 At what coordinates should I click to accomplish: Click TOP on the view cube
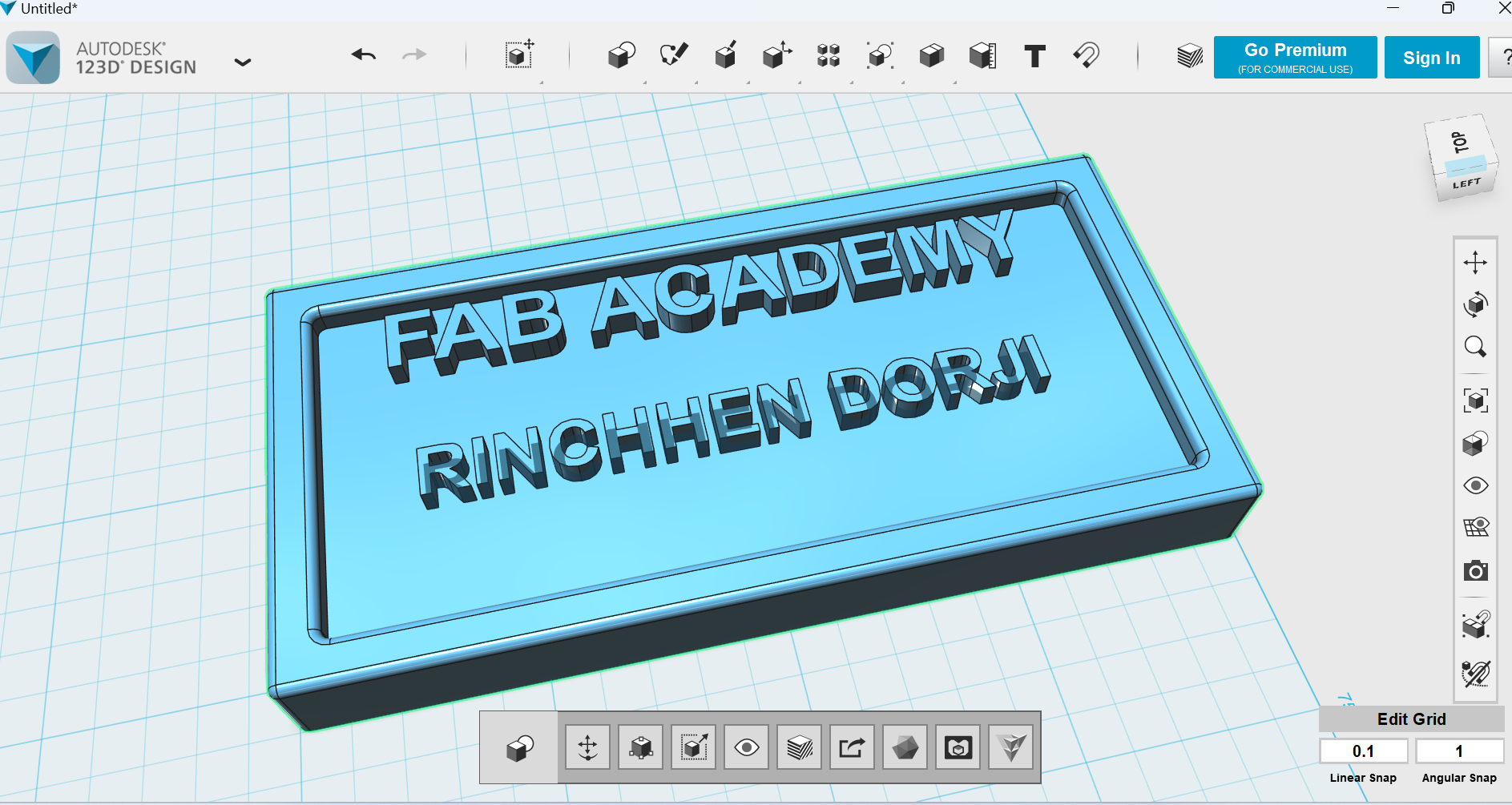pyautogui.click(x=1460, y=143)
